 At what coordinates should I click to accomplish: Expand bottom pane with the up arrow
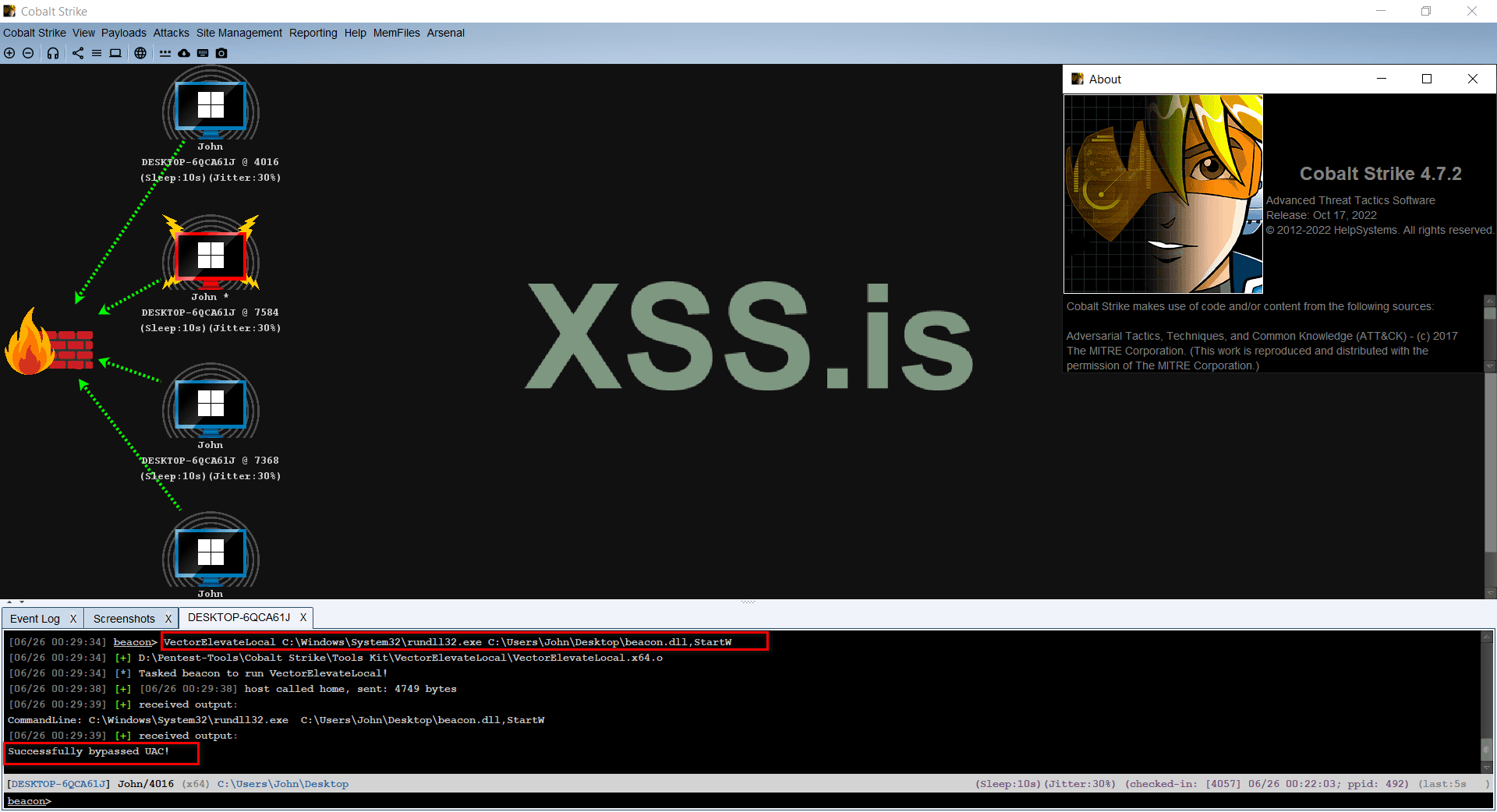pos(9,602)
